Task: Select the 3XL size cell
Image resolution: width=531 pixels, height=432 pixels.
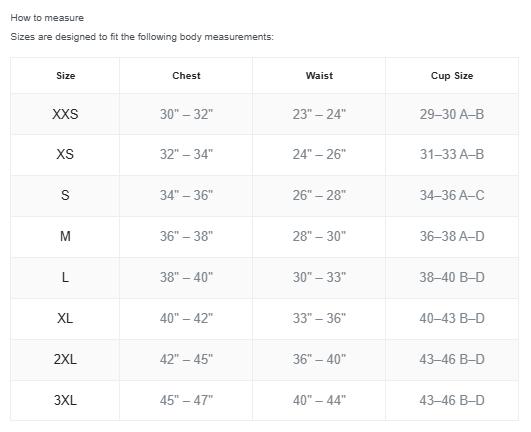Action: [x=65, y=400]
